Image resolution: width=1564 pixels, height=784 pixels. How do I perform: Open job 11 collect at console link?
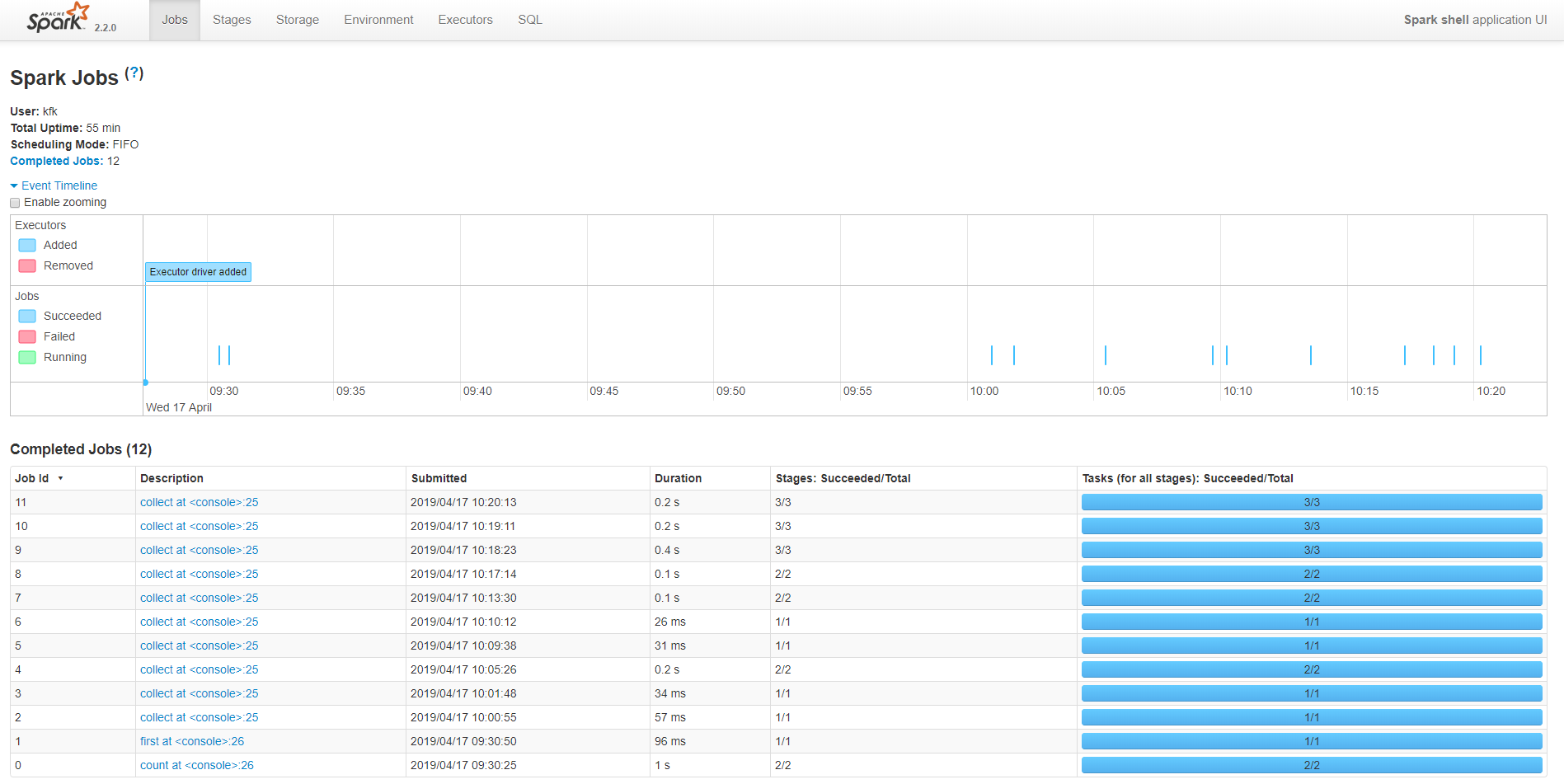tap(199, 502)
